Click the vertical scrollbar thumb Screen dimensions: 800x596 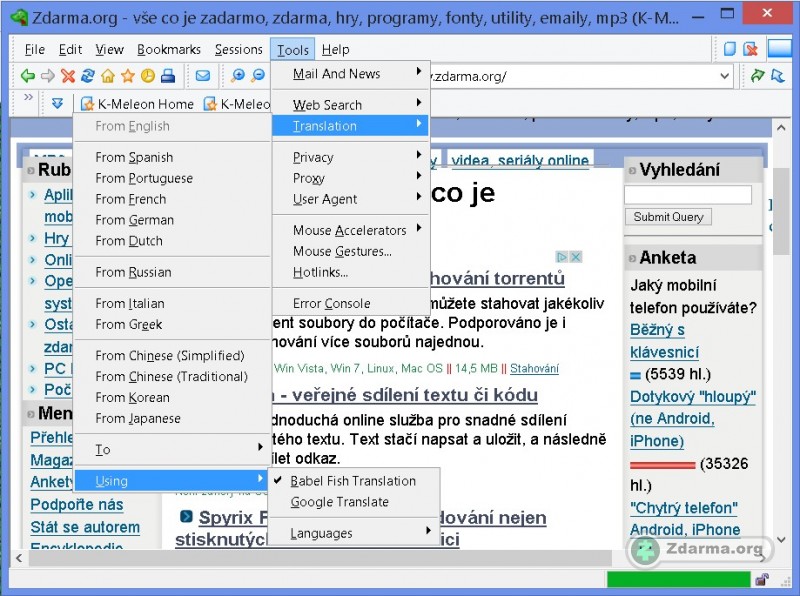pyautogui.click(x=781, y=212)
